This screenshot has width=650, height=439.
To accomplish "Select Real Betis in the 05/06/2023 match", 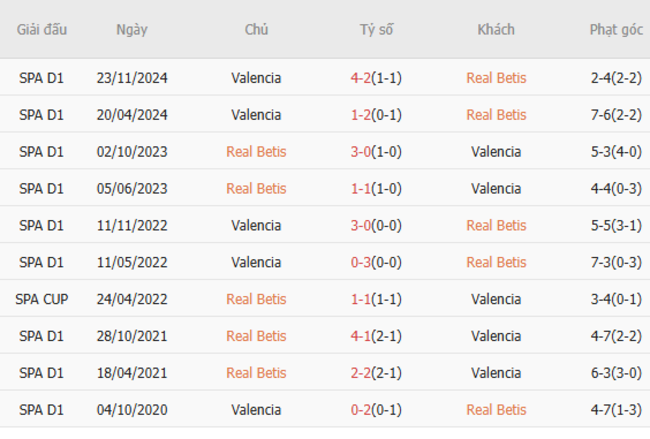I will pos(256,189).
